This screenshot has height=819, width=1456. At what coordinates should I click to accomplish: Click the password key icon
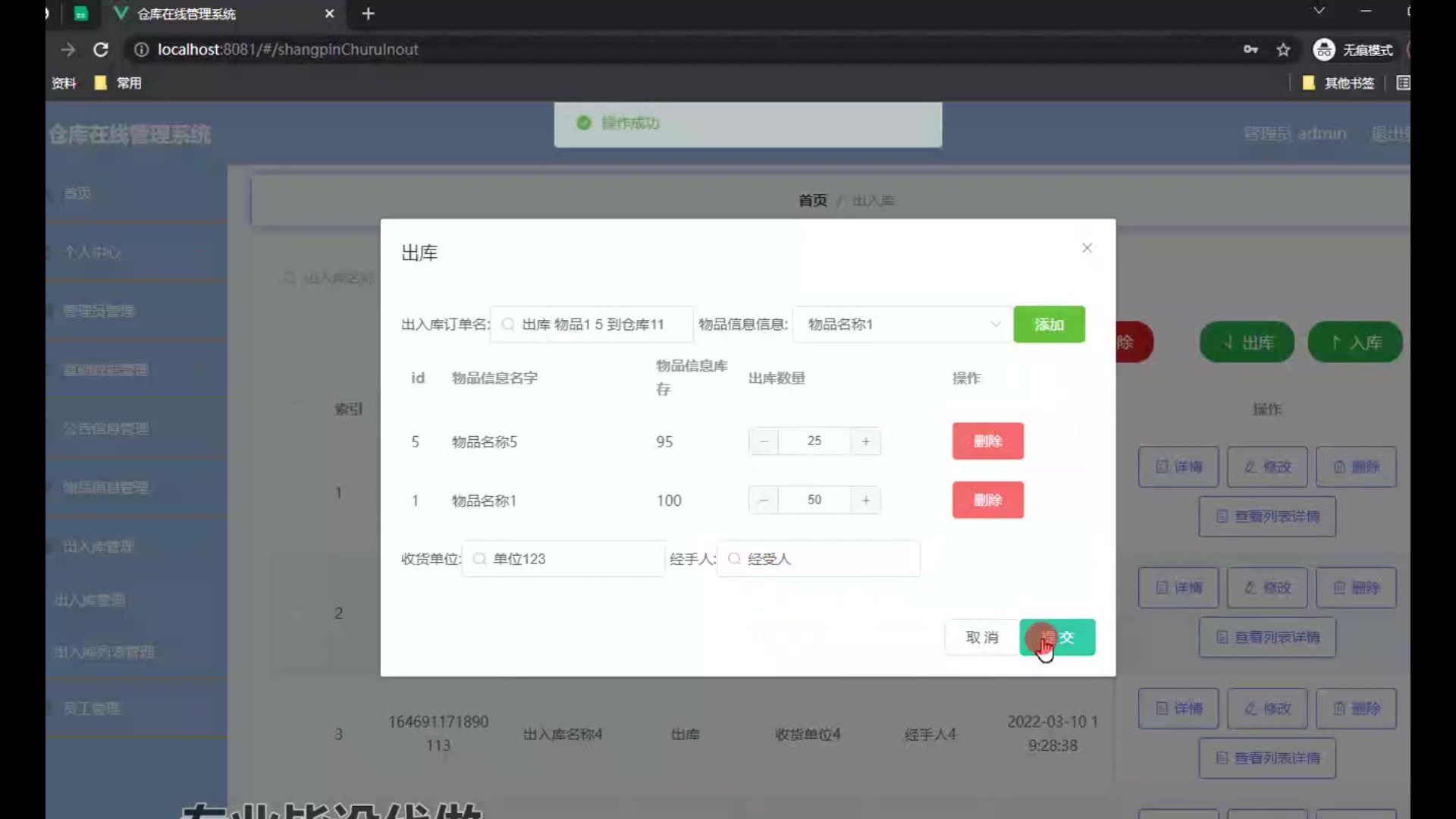pyautogui.click(x=1250, y=50)
